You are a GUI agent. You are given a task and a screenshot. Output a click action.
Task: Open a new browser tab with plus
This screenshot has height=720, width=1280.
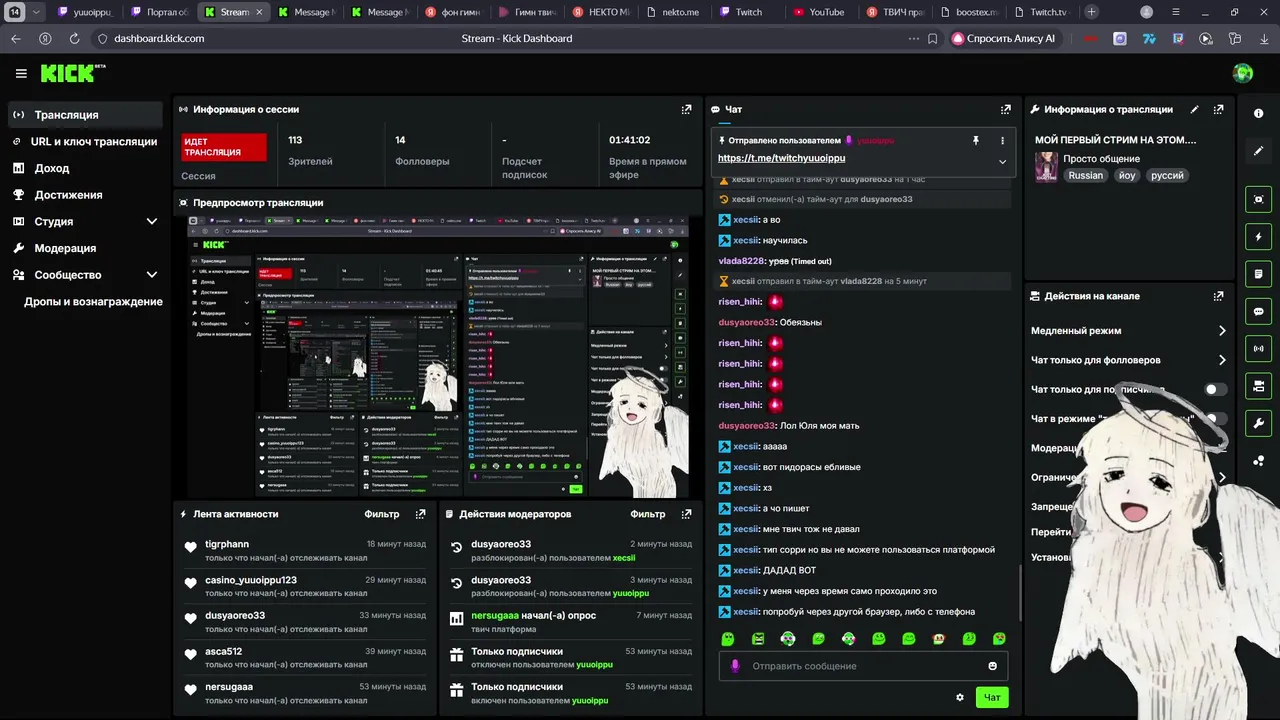coord(1091,12)
